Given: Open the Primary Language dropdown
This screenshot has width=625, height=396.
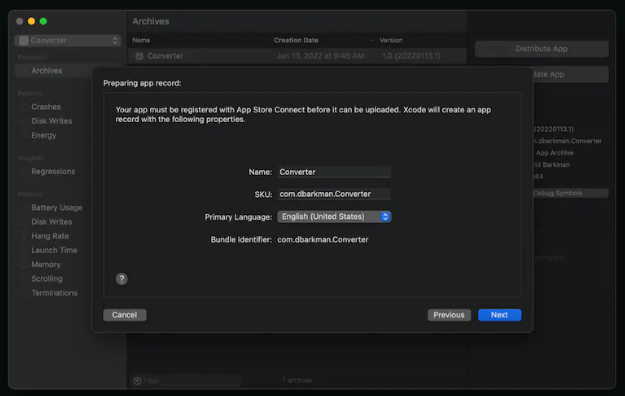Looking at the screenshot, I should (x=334, y=217).
